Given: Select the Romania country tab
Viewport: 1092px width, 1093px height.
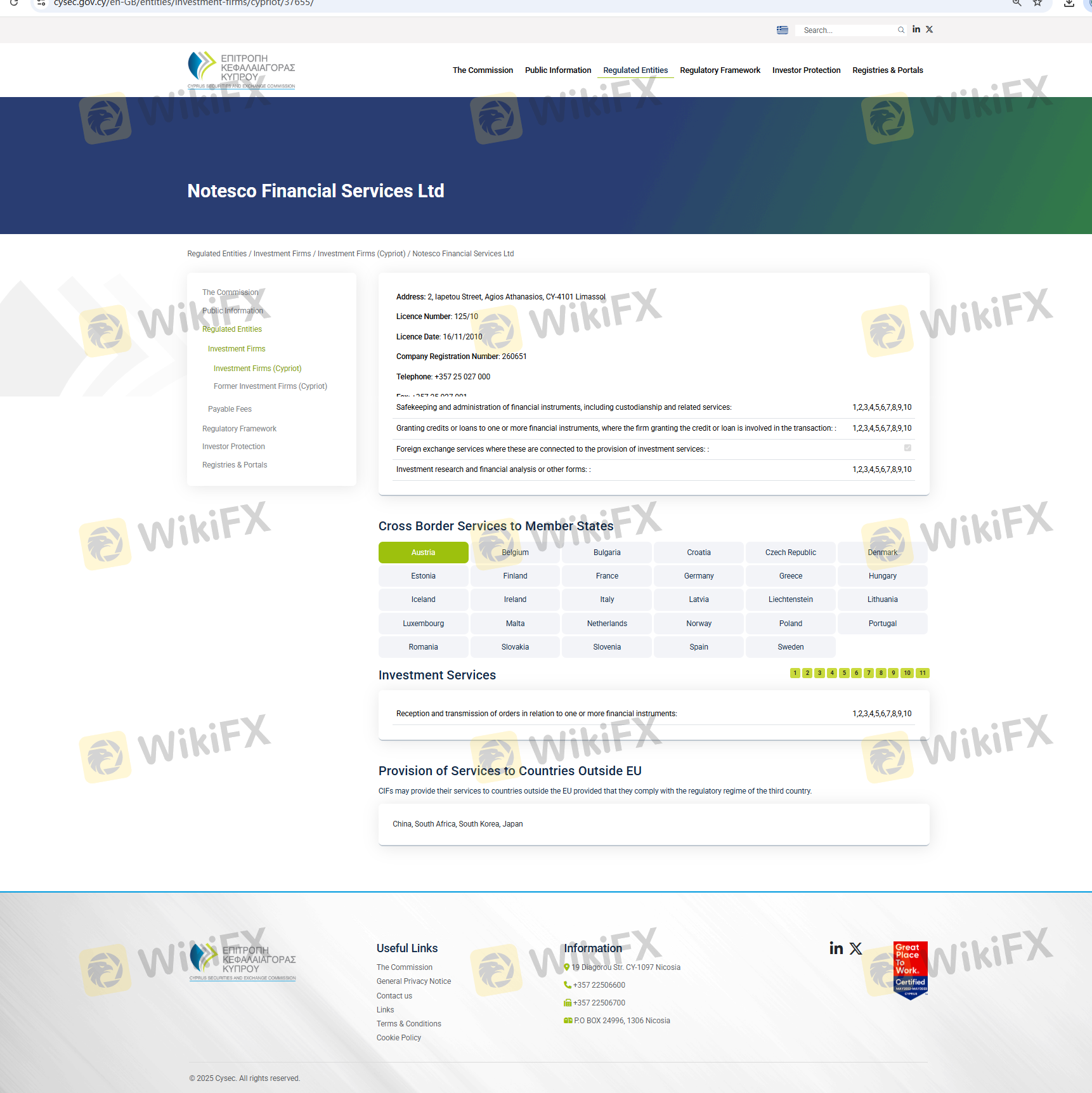Looking at the screenshot, I should 424,647.
